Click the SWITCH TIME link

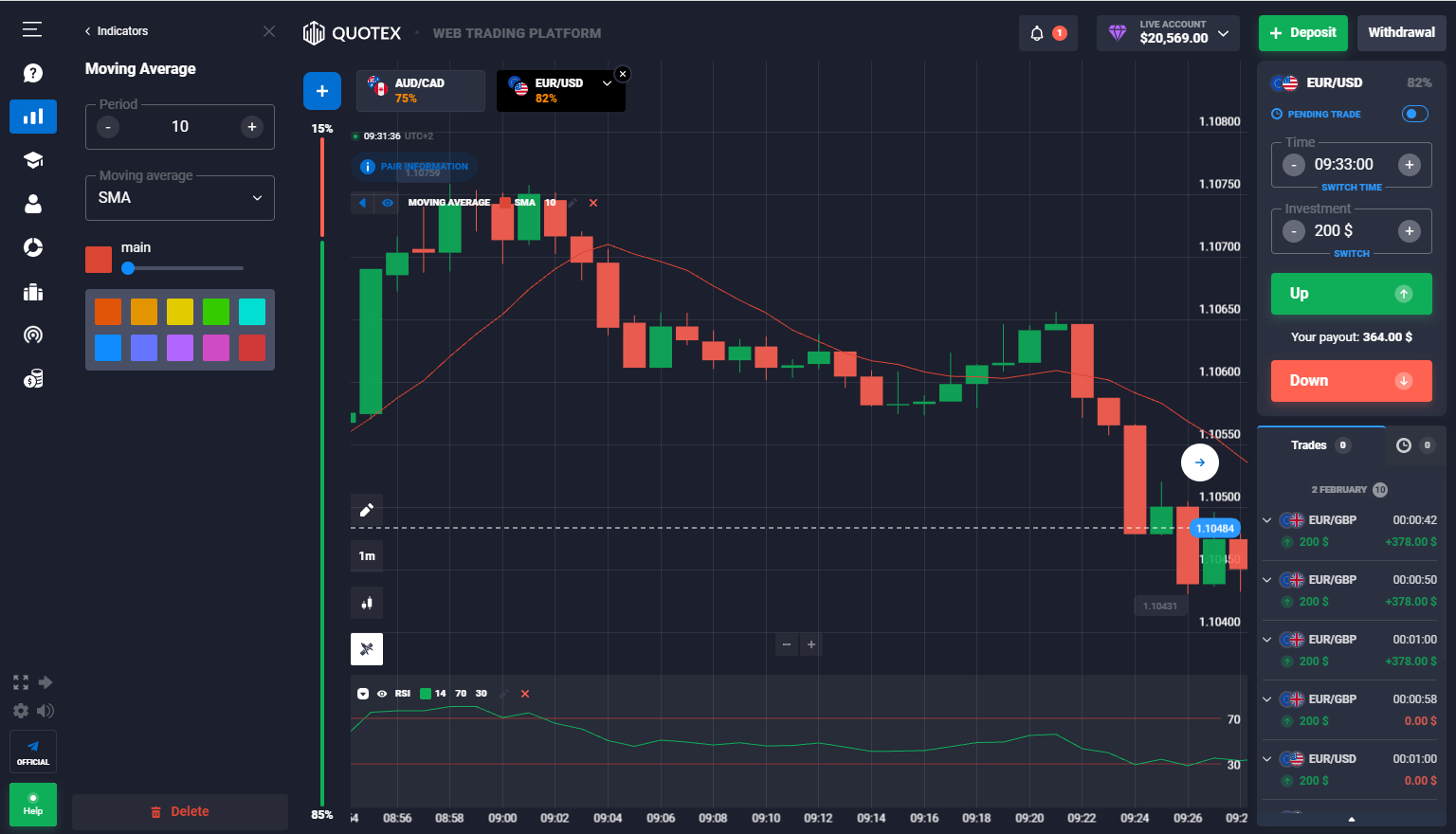point(1351,188)
